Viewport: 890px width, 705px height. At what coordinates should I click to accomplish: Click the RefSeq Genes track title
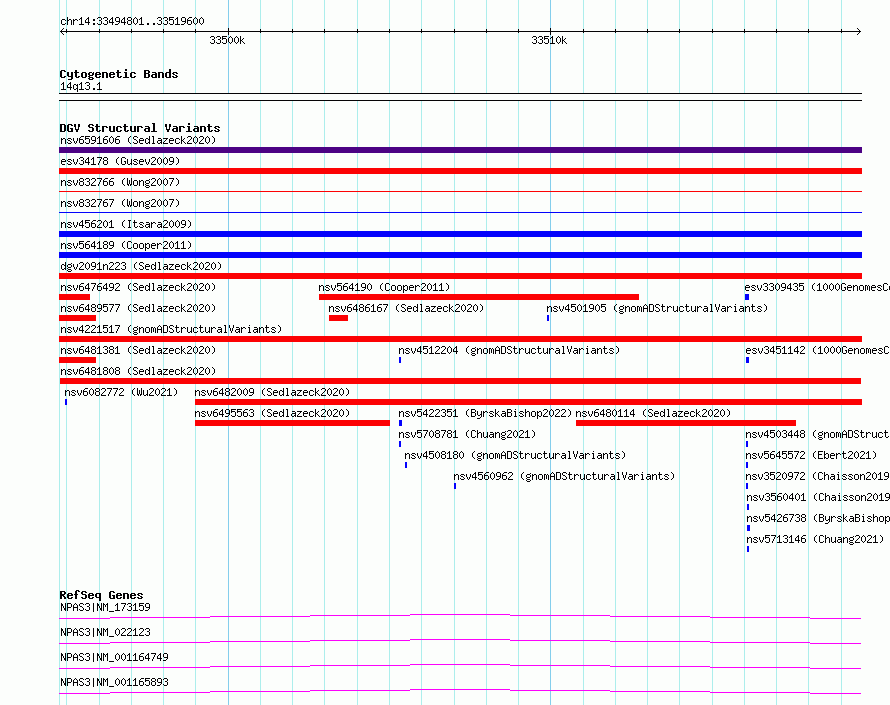pyautogui.click(x=101, y=595)
